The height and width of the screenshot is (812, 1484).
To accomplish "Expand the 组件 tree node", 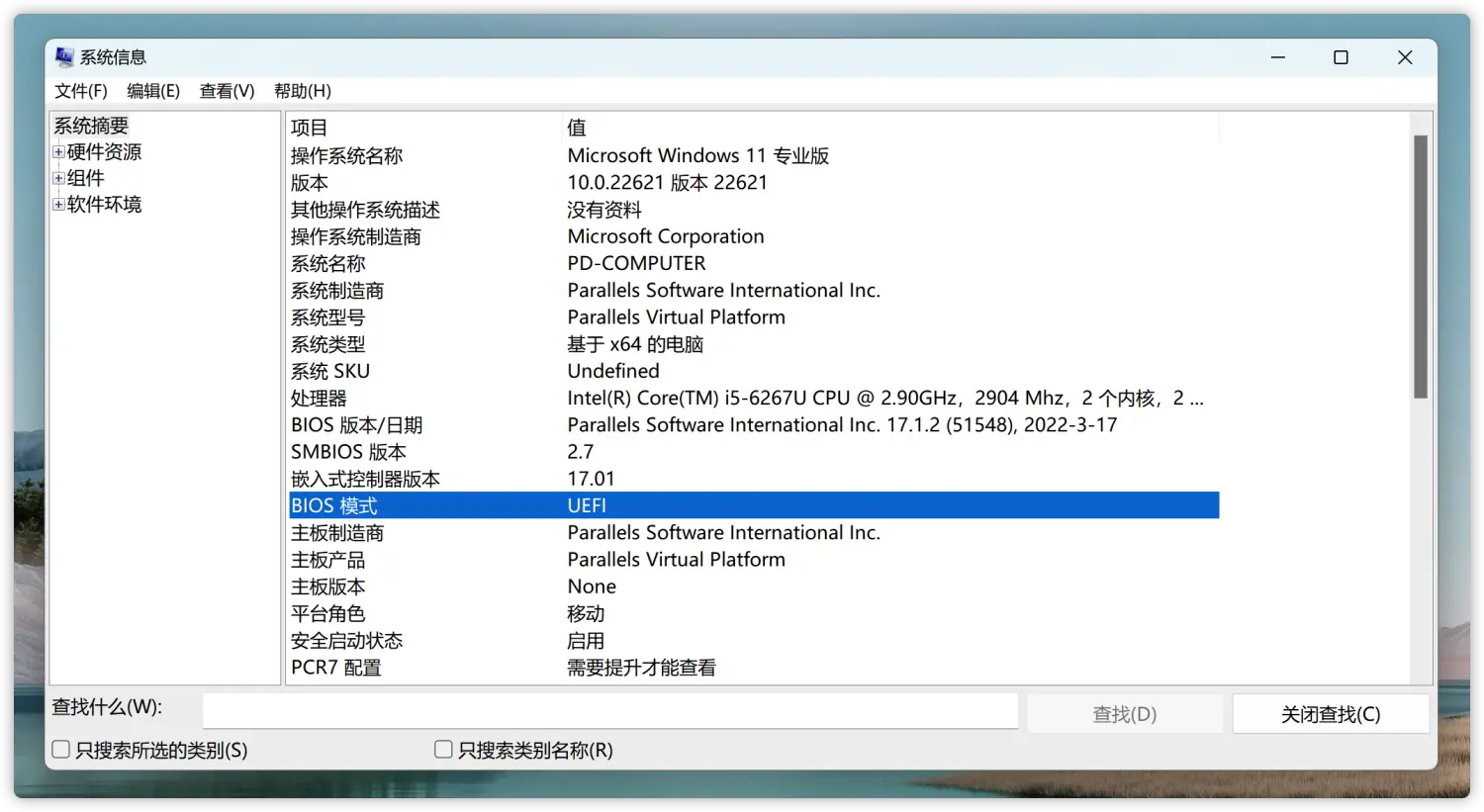I will pos(58,179).
